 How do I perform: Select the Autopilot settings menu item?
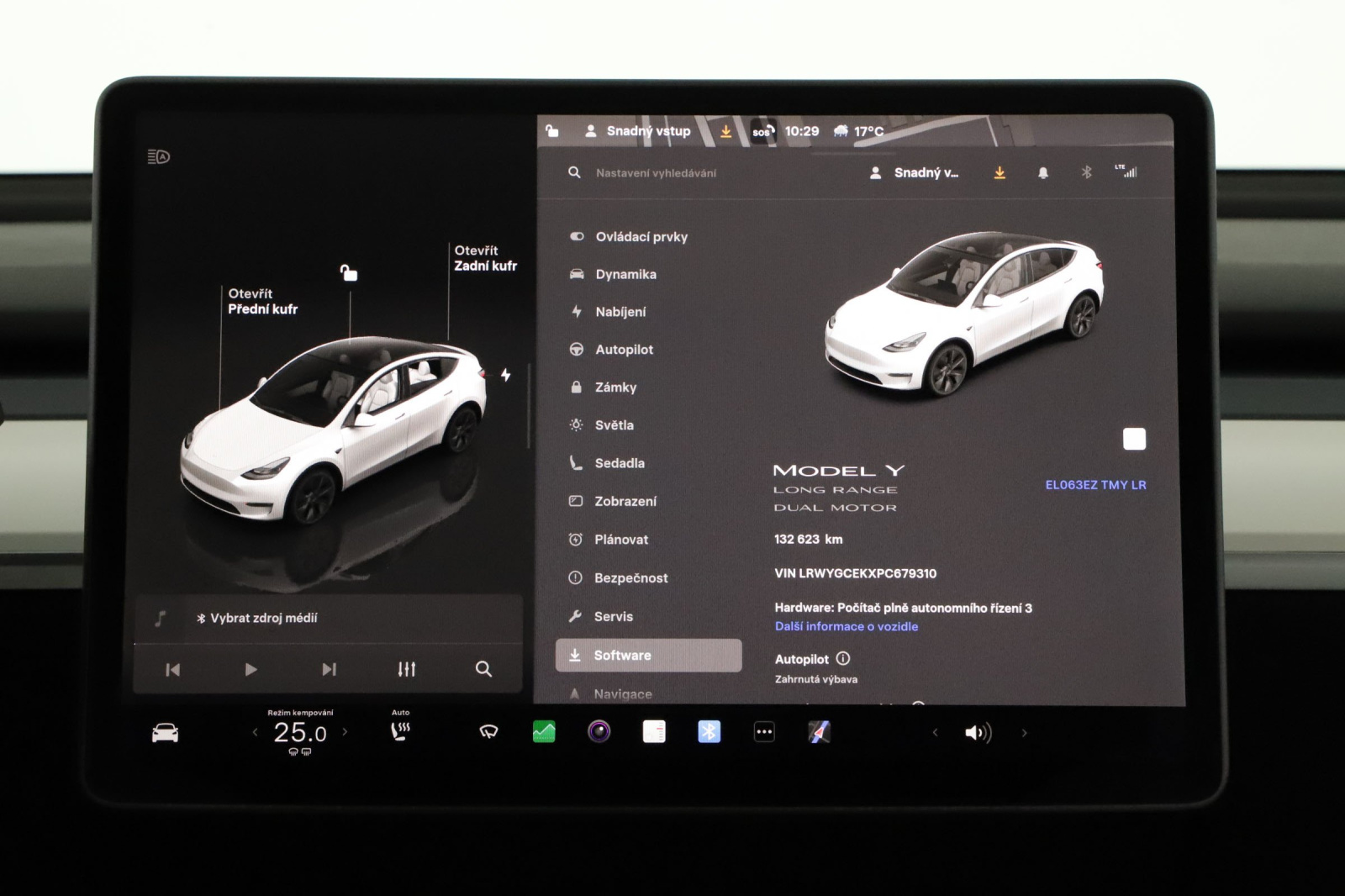tap(624, 350)
